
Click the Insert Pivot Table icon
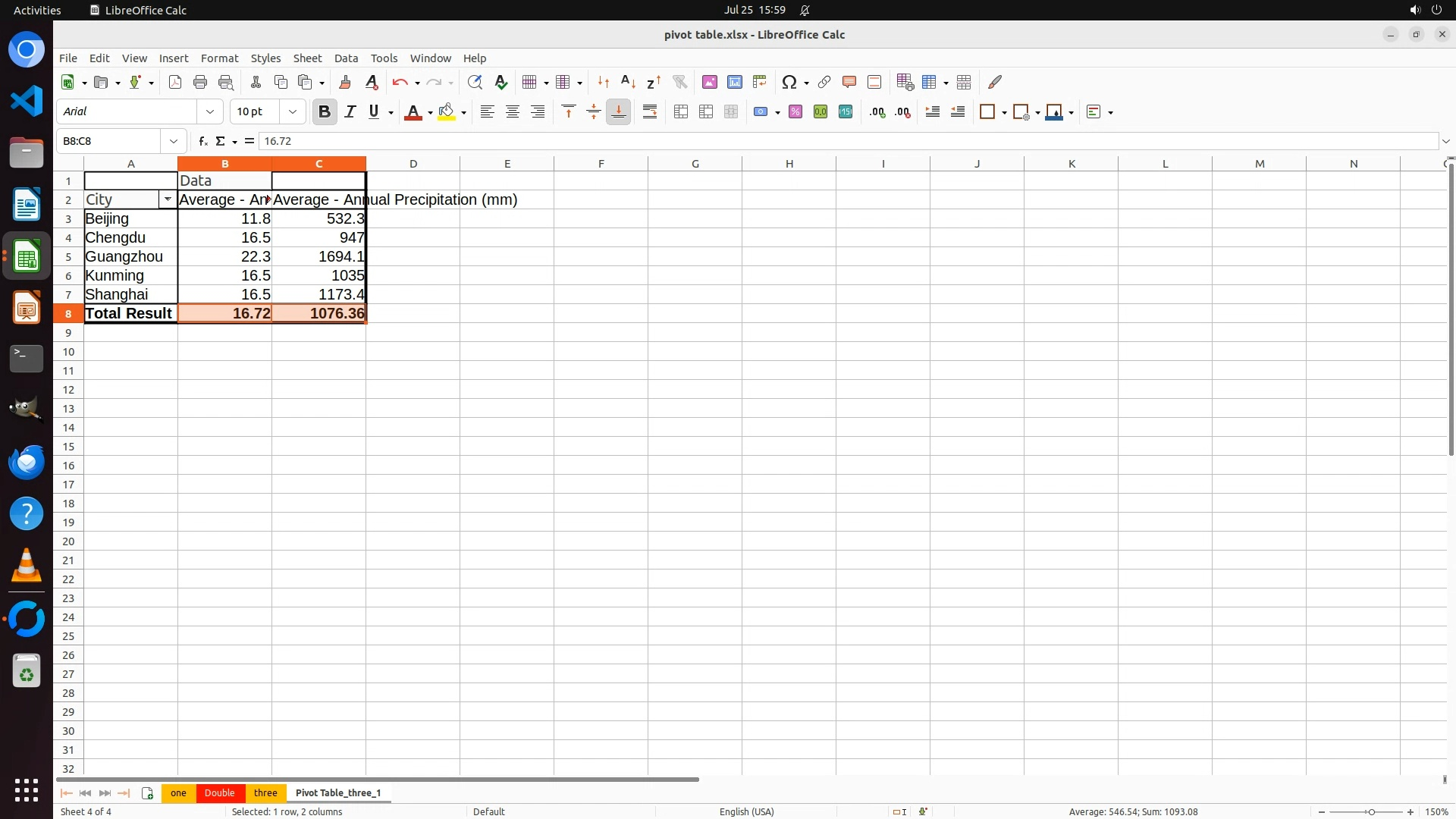point(759,82)
